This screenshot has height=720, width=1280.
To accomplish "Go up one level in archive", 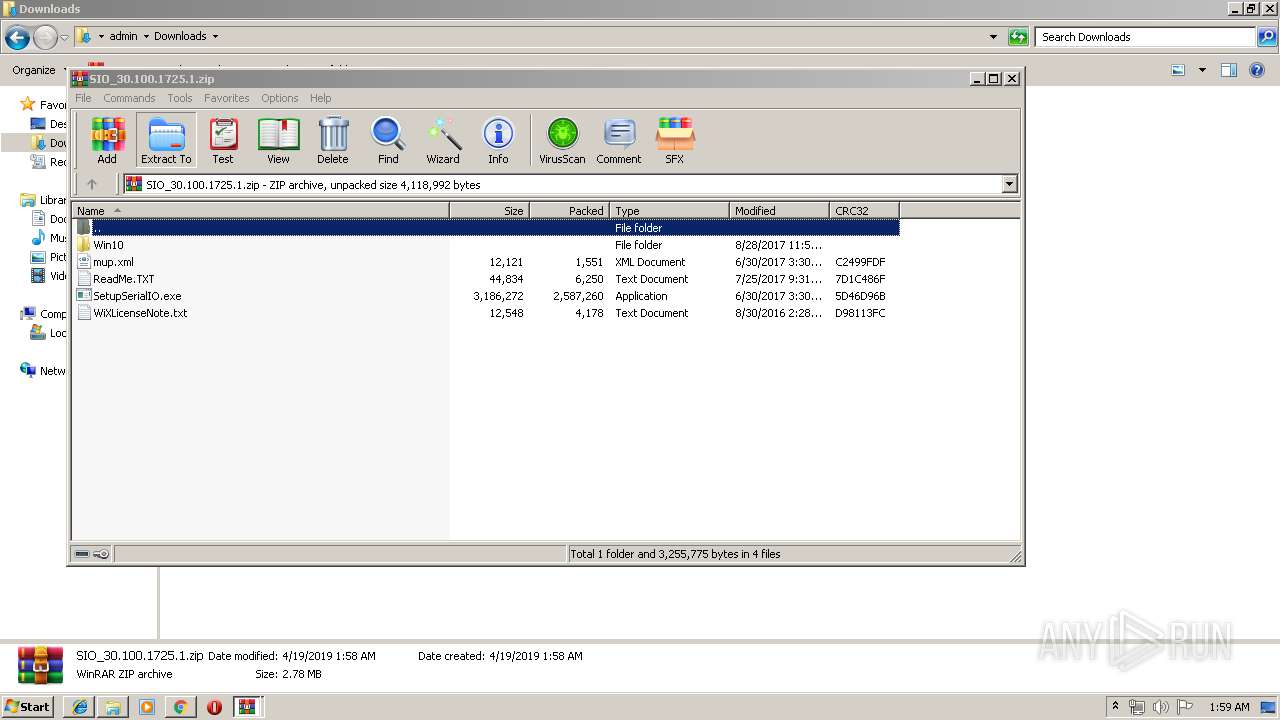I will (92, 184).
